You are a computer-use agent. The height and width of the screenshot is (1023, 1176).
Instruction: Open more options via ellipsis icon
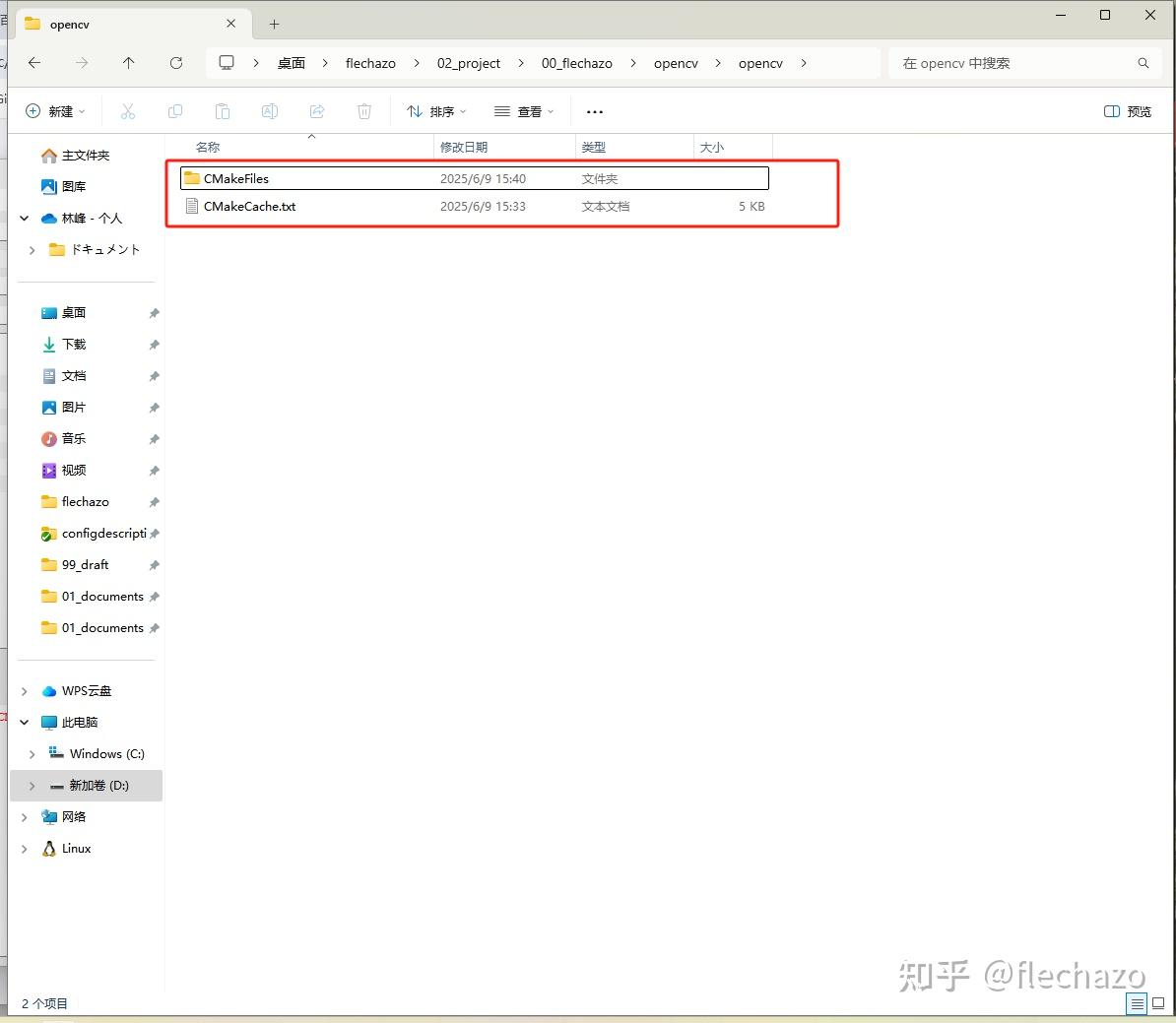click(594, 111)
